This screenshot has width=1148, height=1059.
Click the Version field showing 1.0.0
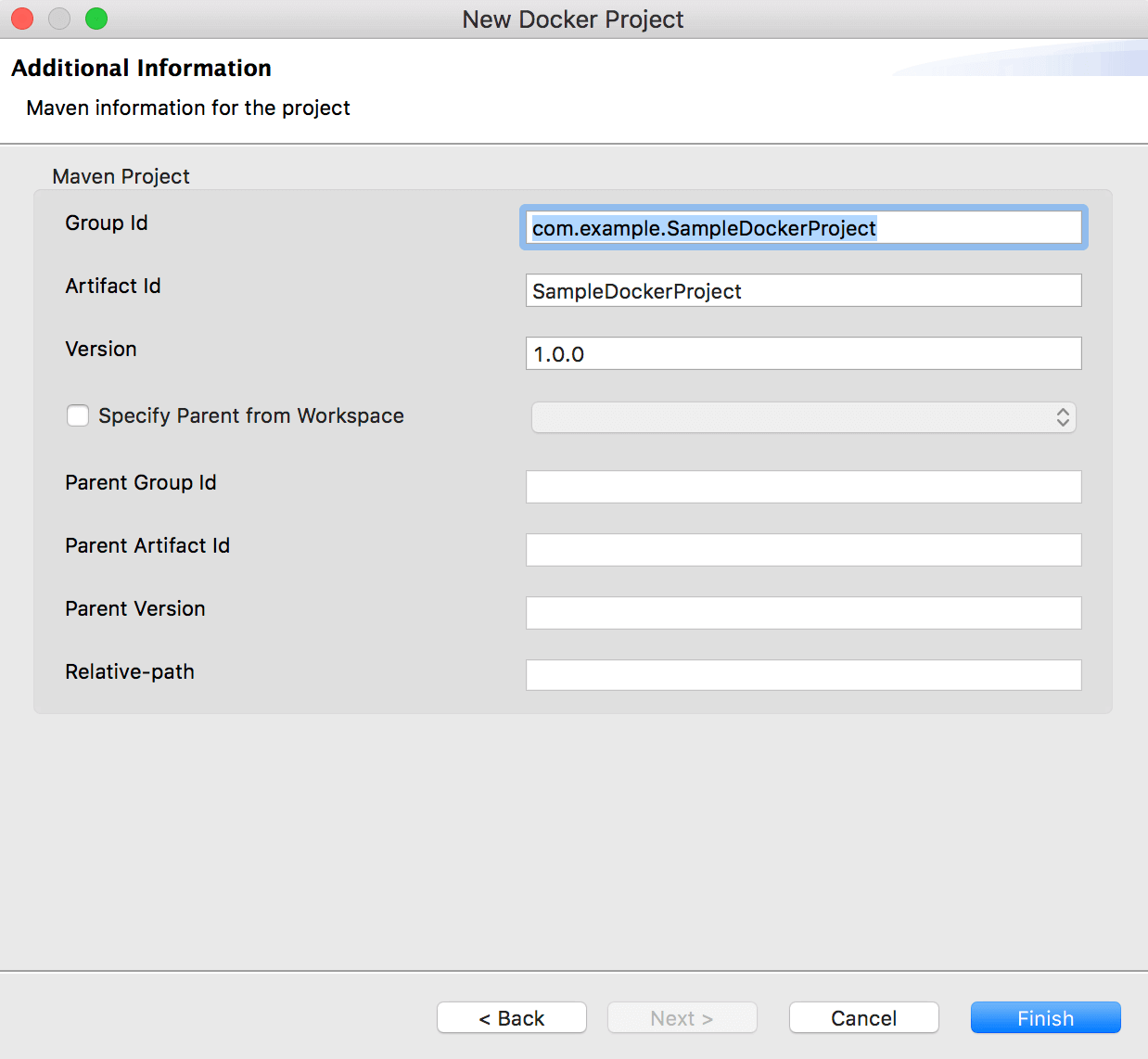(803, 353)
